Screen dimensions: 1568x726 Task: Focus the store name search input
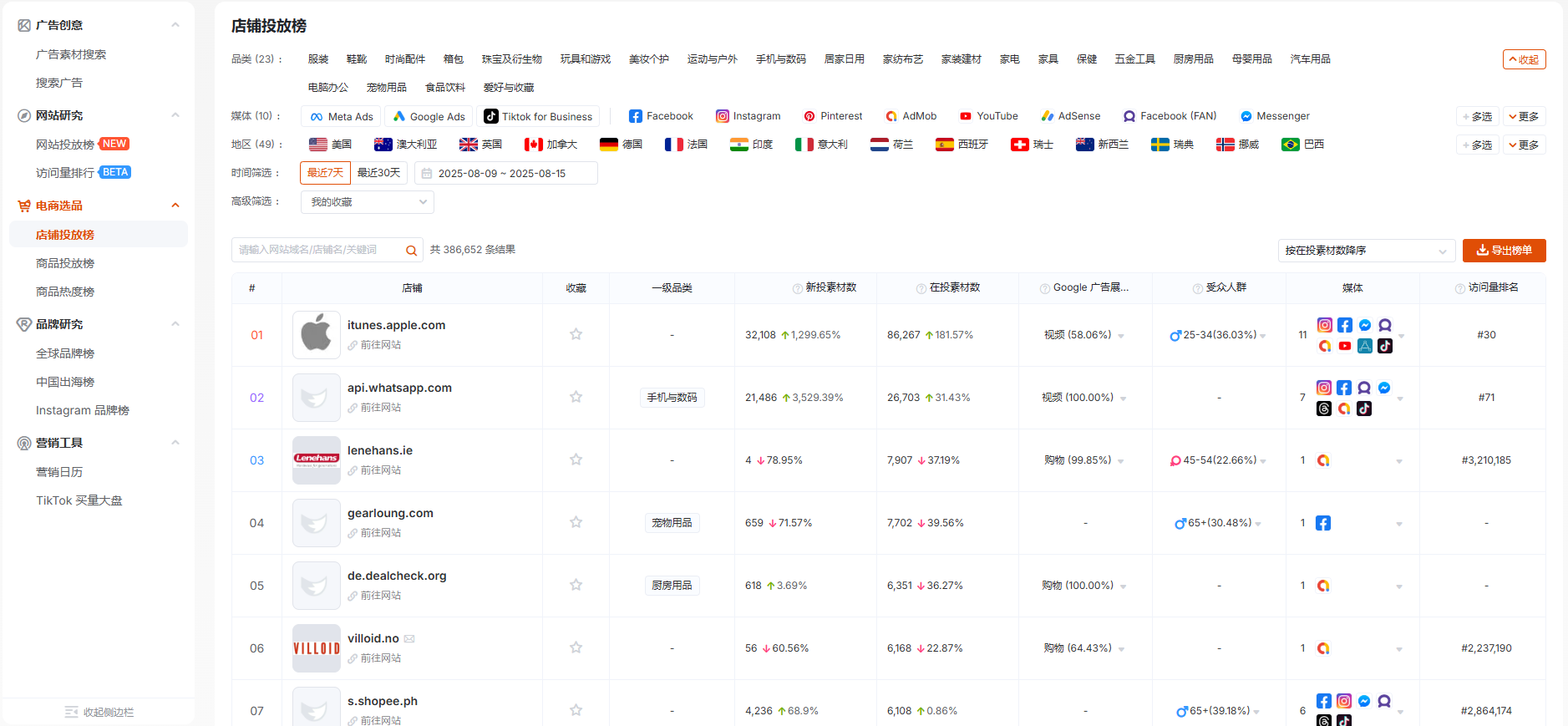point(316,251)
